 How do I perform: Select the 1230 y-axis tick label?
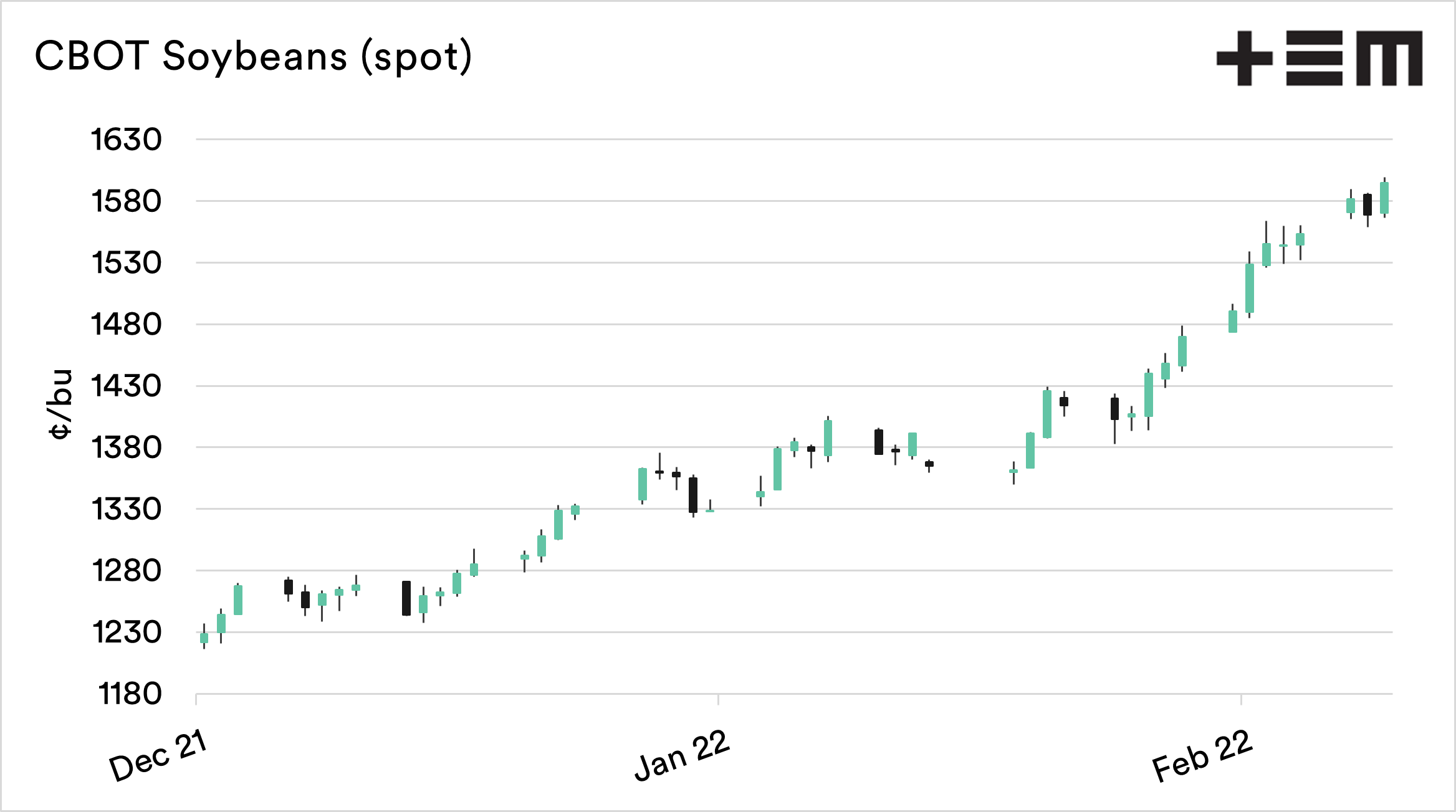[x=127, y=633]
